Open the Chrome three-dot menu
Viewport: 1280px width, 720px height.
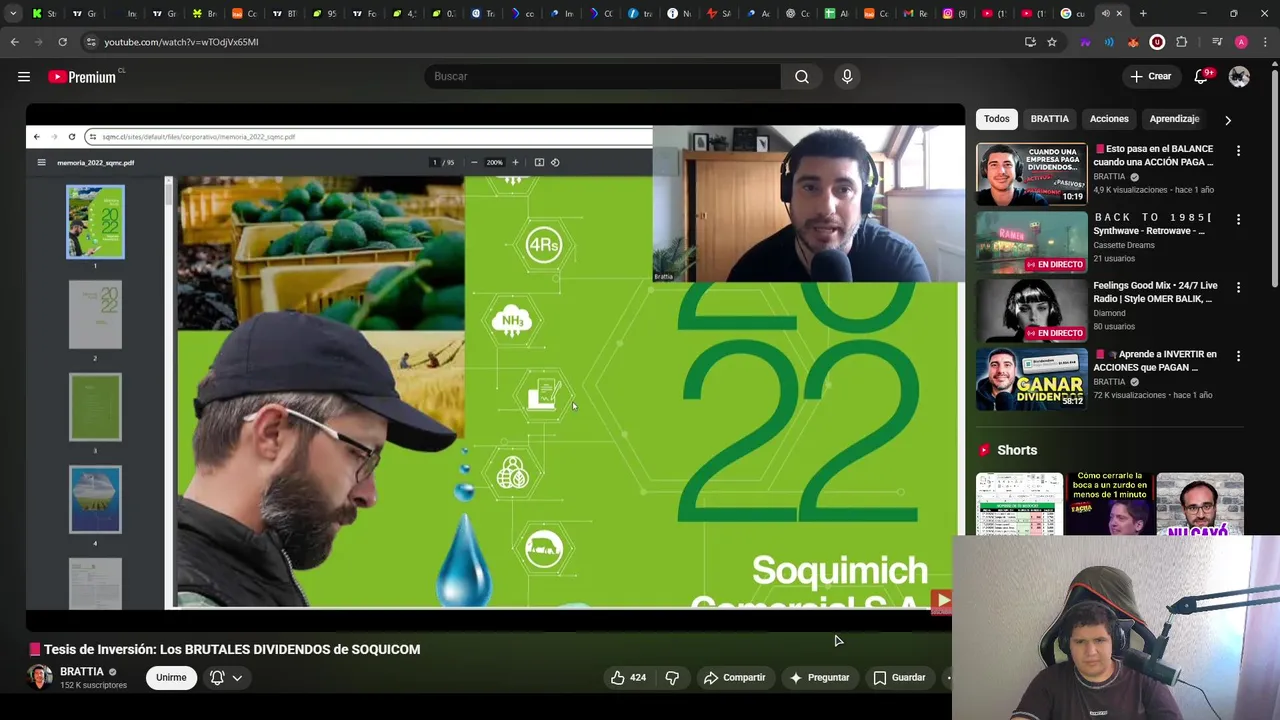[1265, 42]
